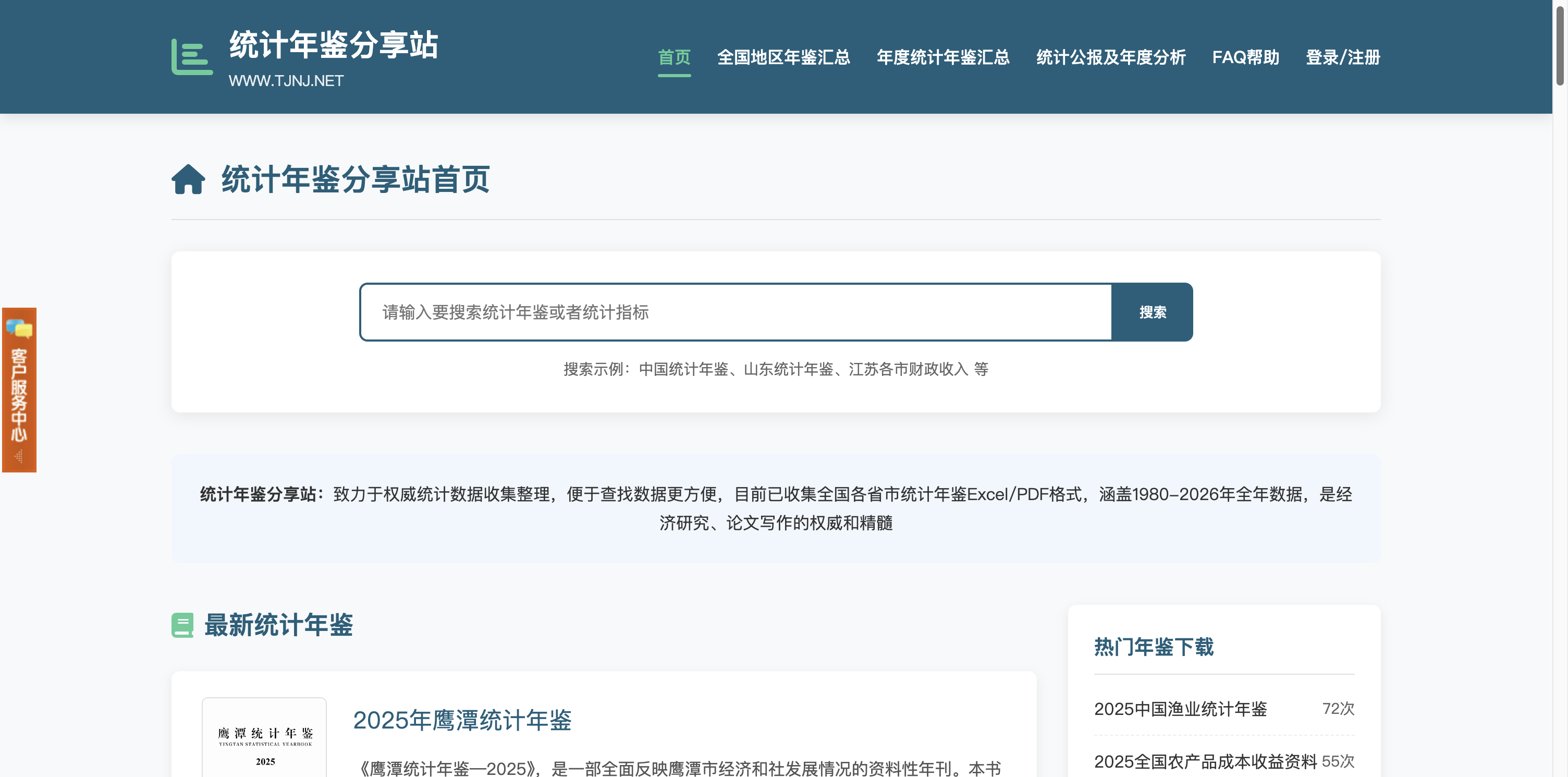Open 2025中国渔业统计年鉴 in hot downloads
The image size is (1568, 777).
[1180, 709]
